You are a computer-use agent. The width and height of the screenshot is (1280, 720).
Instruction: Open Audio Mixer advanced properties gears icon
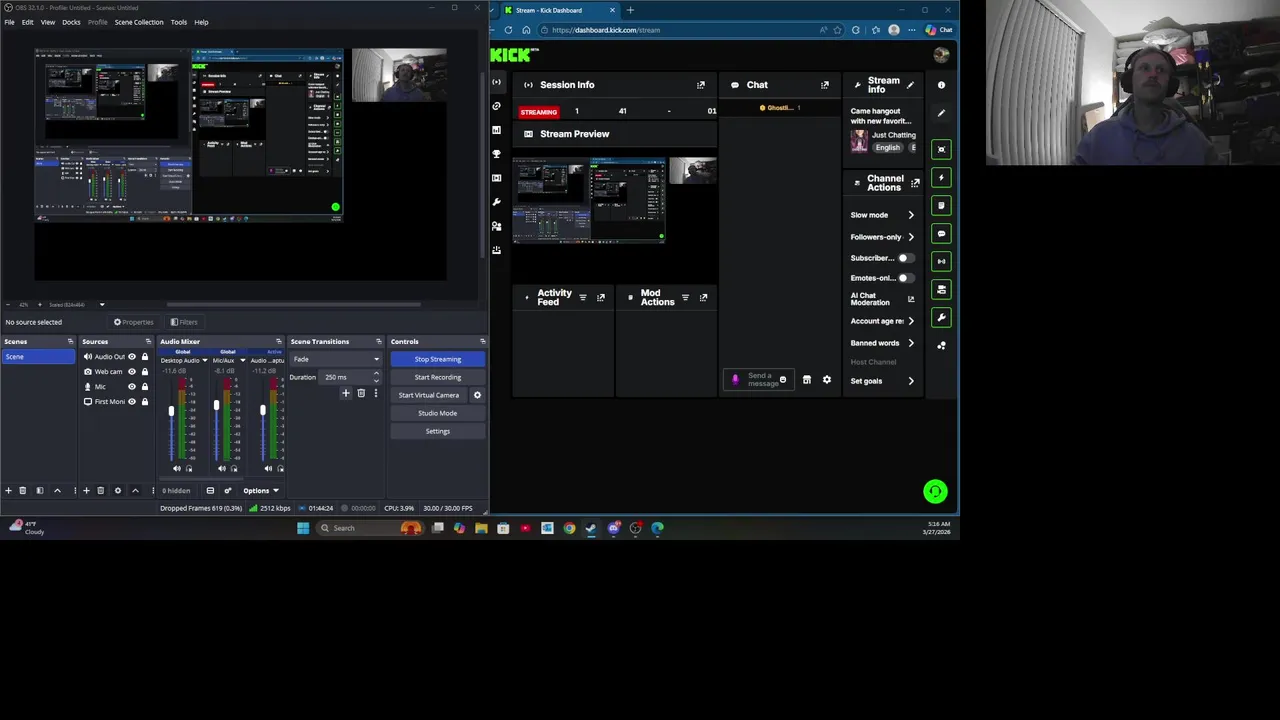click(227, 491)
